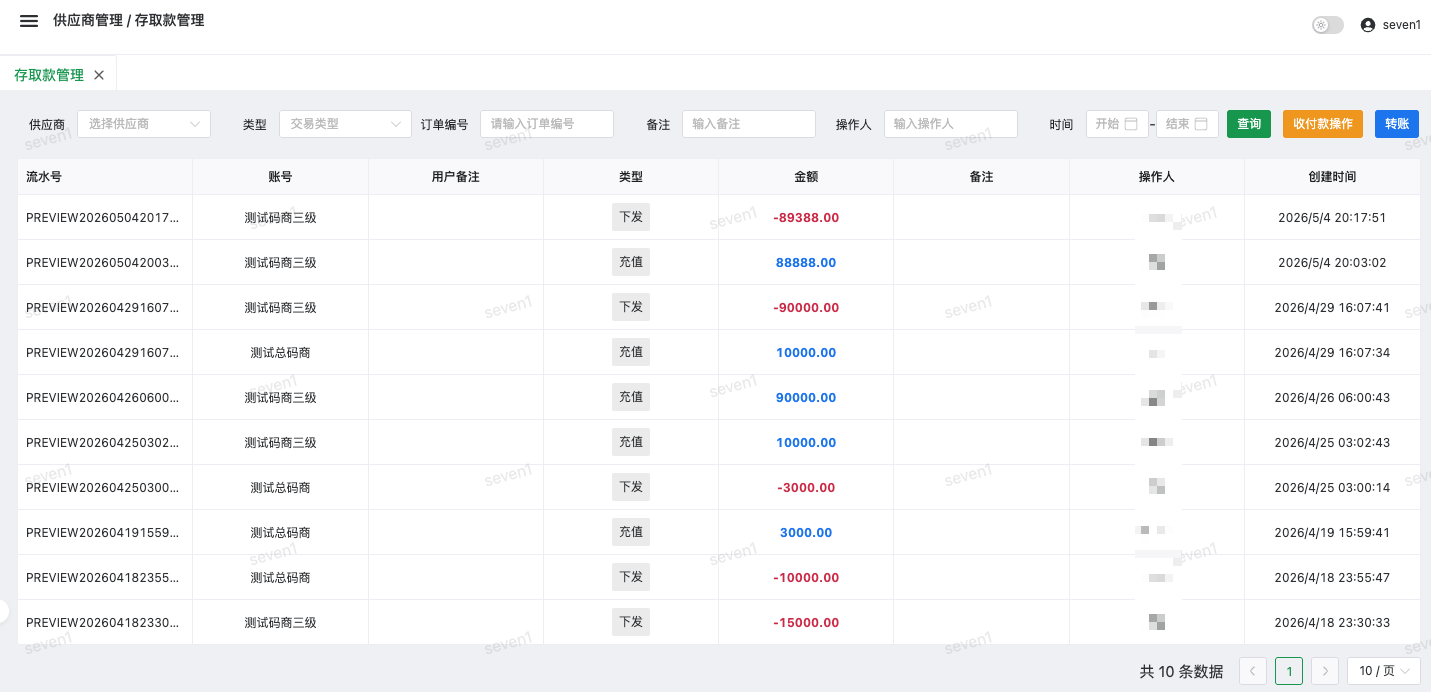Click the calendar icon in 结束 field
Screen dimensions: 1431x692
[1201, 124]
